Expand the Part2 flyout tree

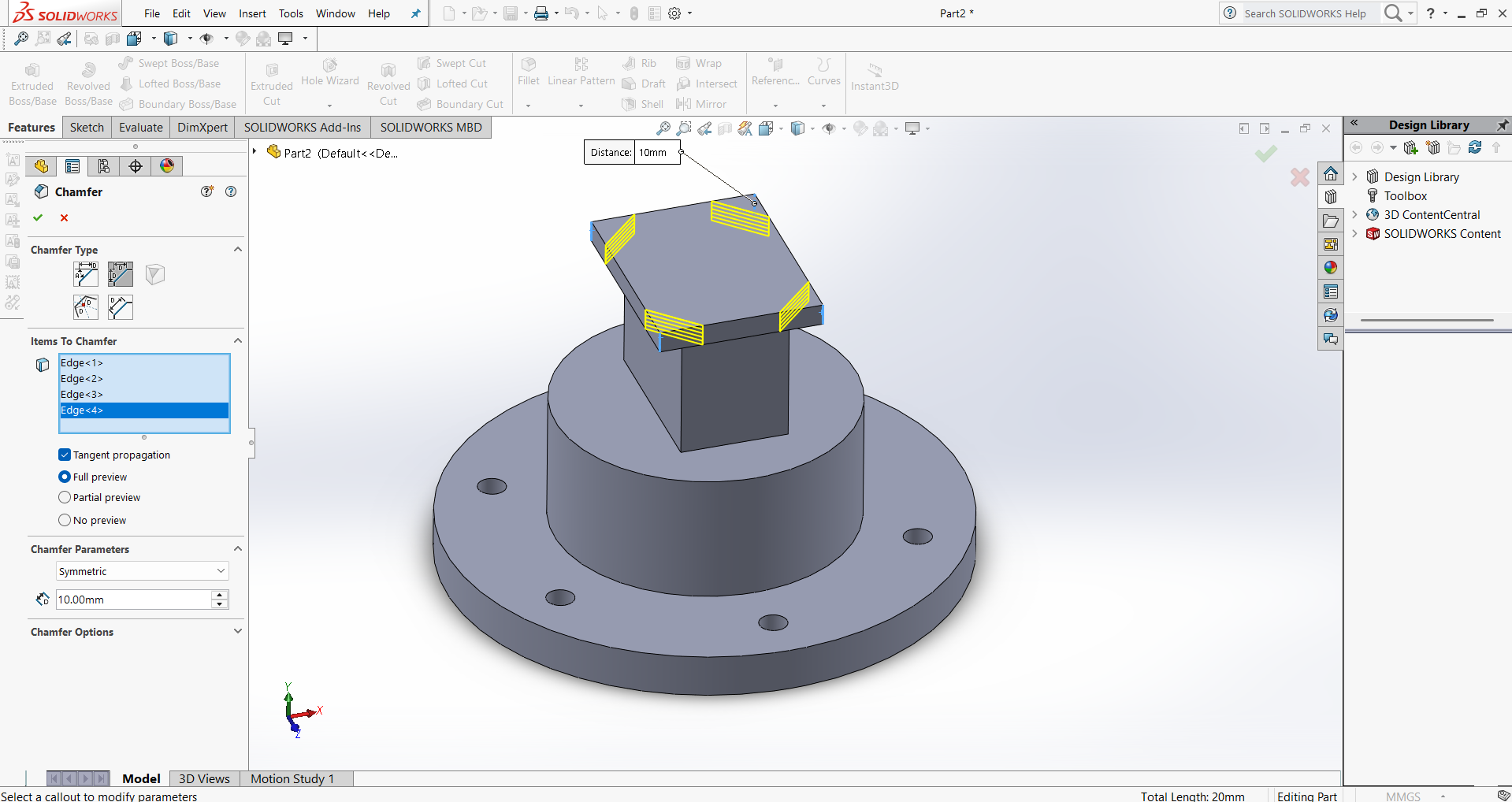(254, 151)
